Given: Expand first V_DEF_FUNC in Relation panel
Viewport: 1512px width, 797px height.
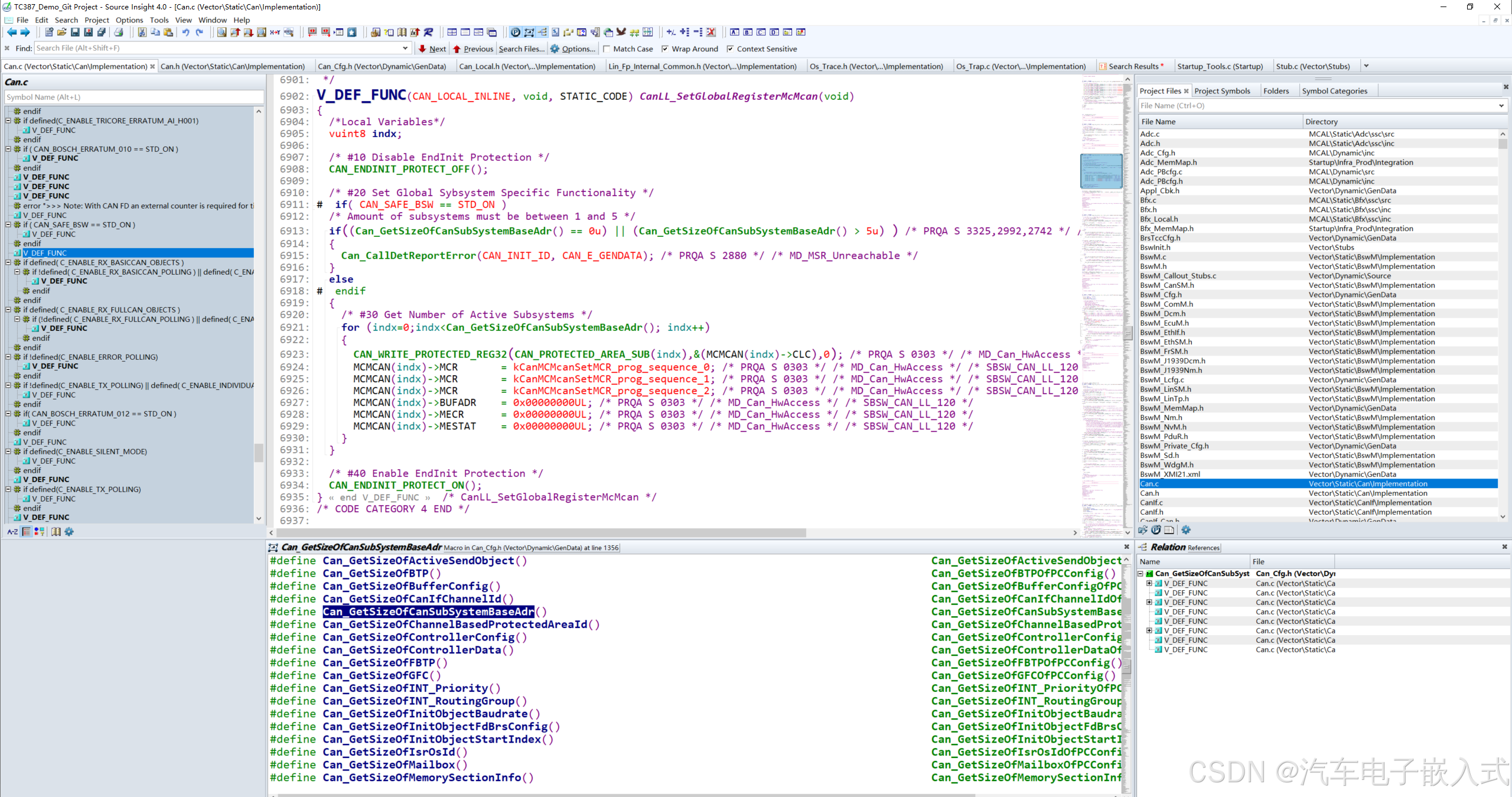Looking at the screenshot, I should pos(1149,583).
